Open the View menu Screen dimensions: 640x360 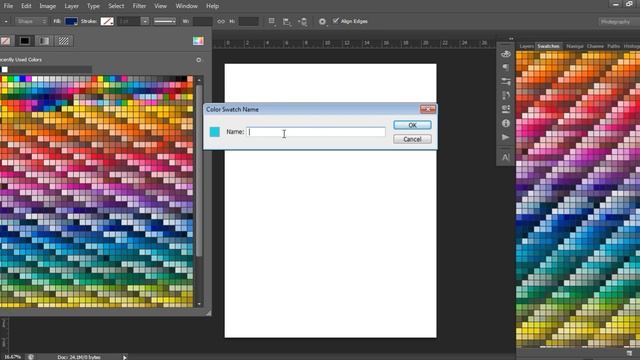point(160,6)
